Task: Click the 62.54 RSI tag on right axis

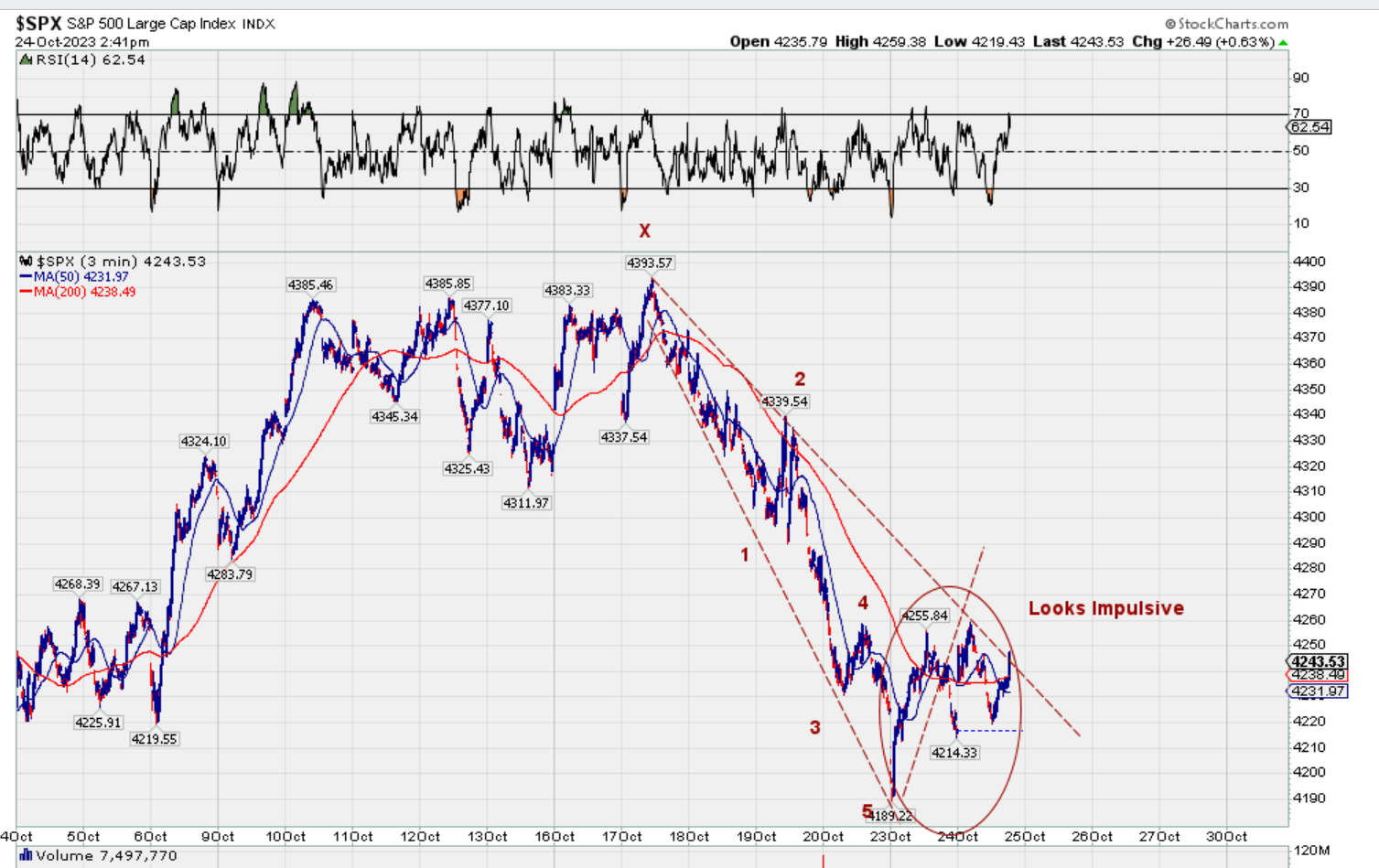Action: (x=1309, y=127)
